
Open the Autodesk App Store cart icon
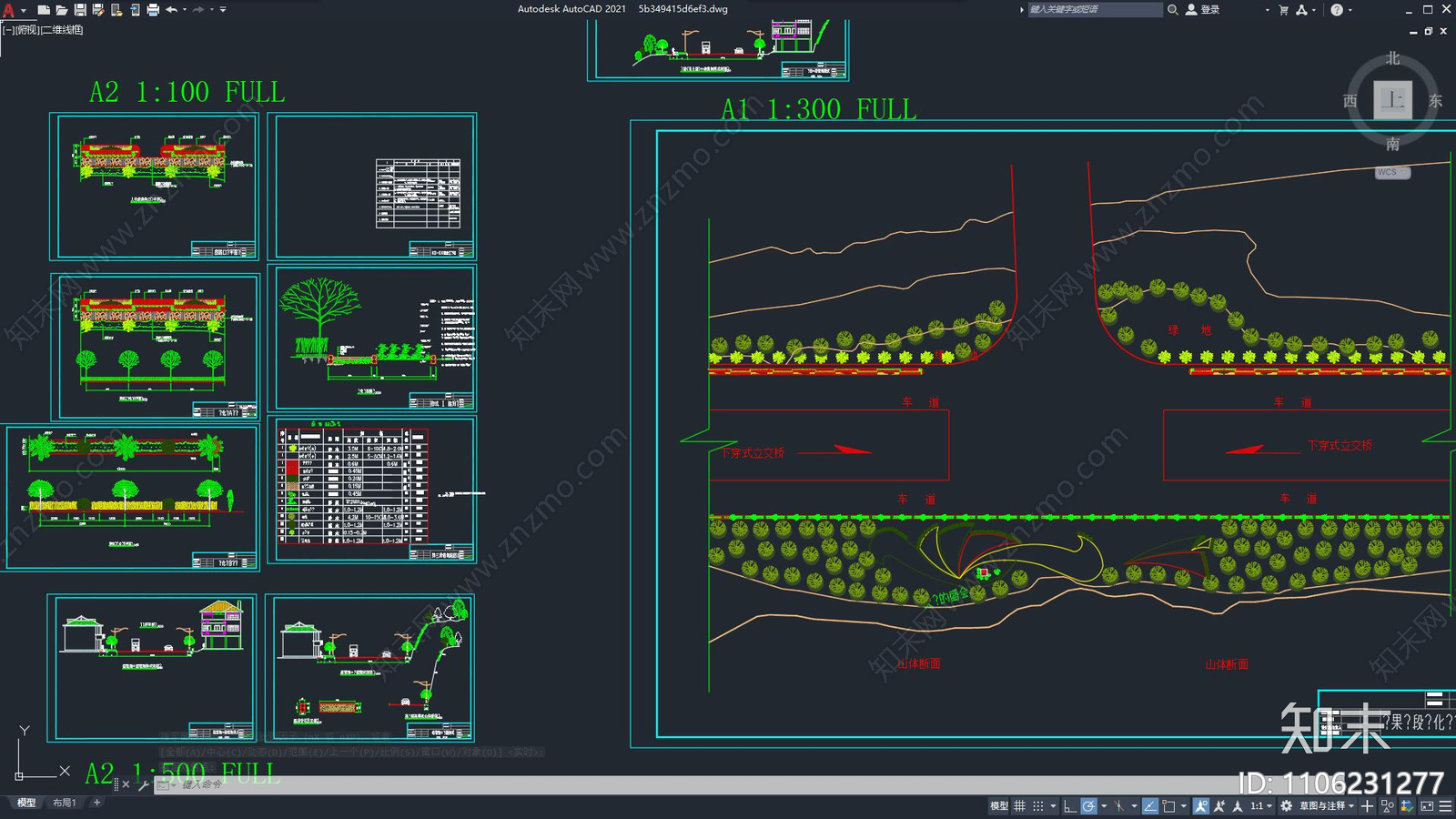[1283, 10]
